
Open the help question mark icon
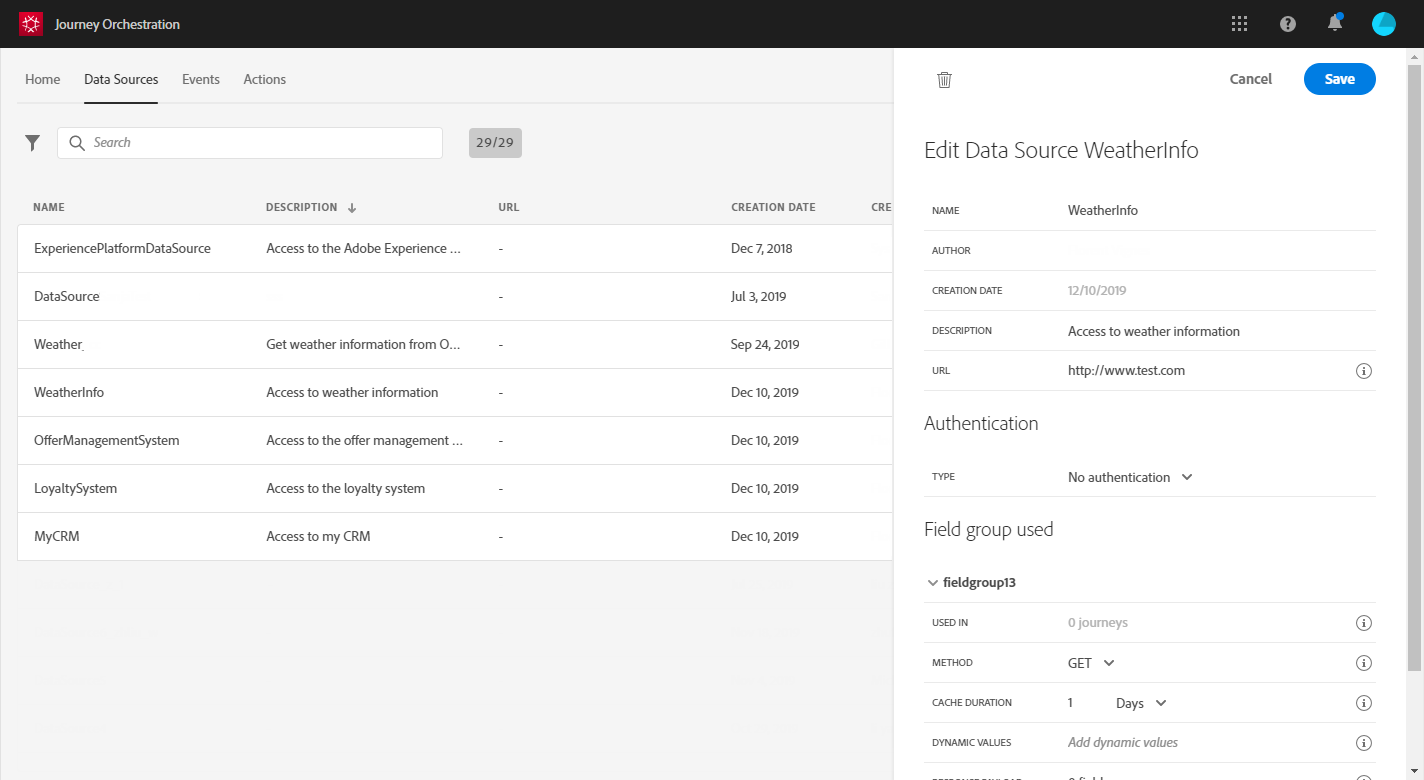point(1288,24)
